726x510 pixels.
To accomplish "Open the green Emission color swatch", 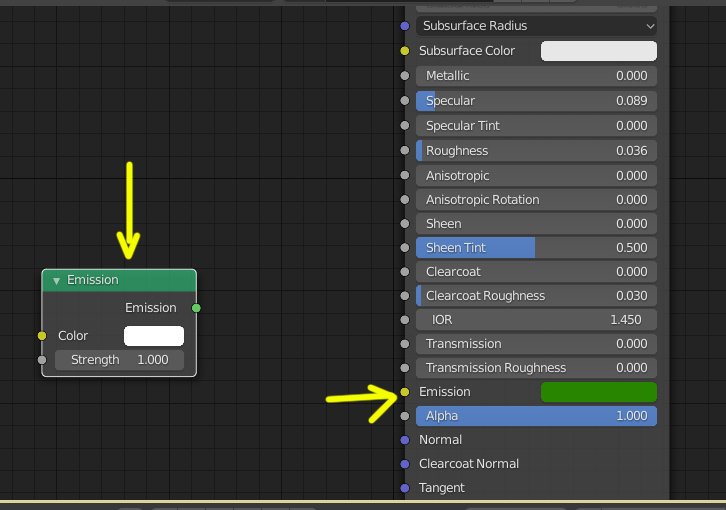I will click(x=599, y=392).
